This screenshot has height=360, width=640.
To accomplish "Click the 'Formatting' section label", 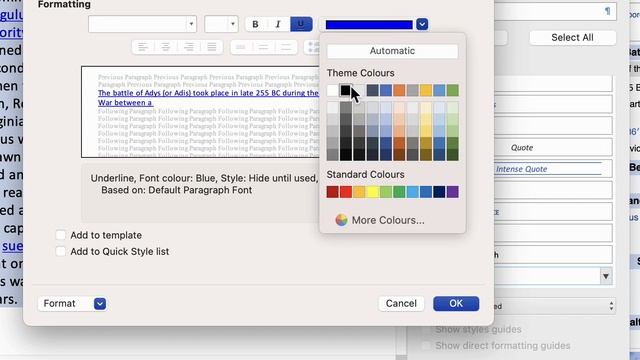I will point(64,4).
